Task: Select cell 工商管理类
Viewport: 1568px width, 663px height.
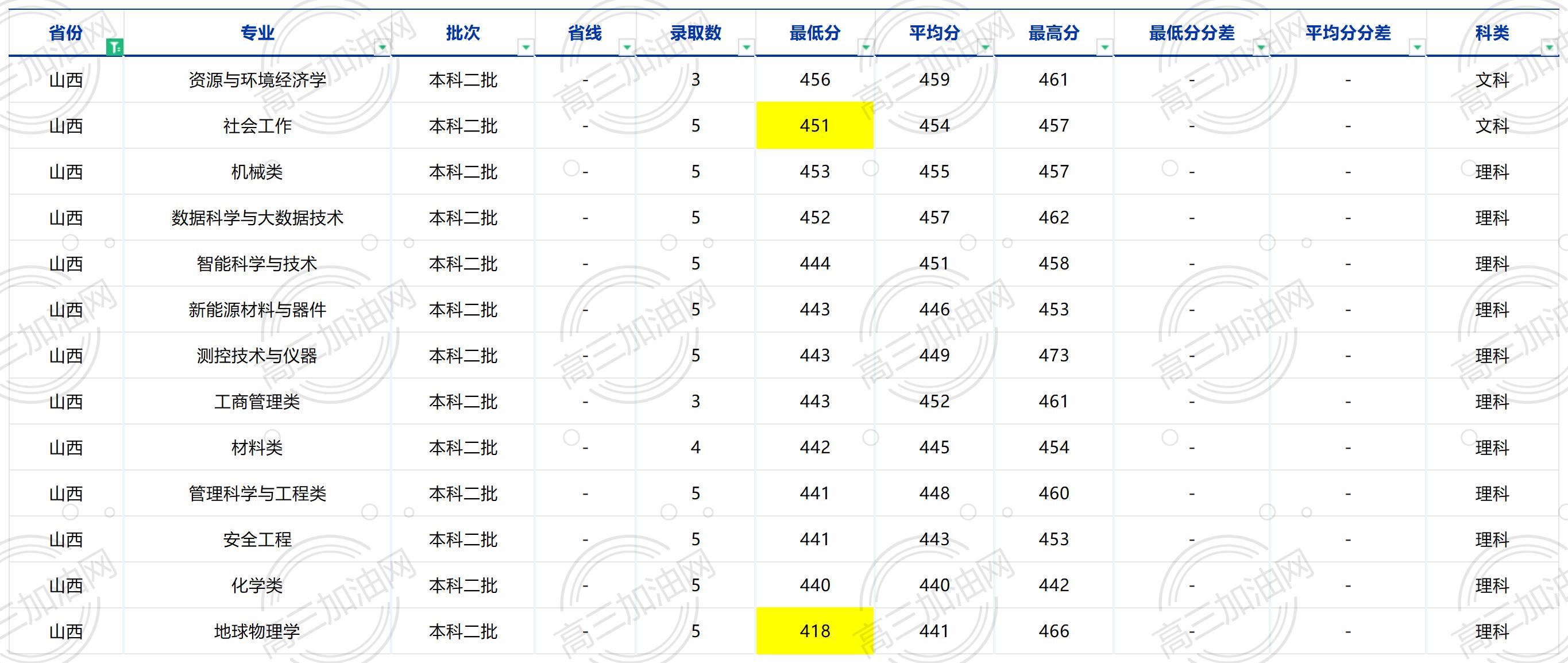Action: coord(257,401)
